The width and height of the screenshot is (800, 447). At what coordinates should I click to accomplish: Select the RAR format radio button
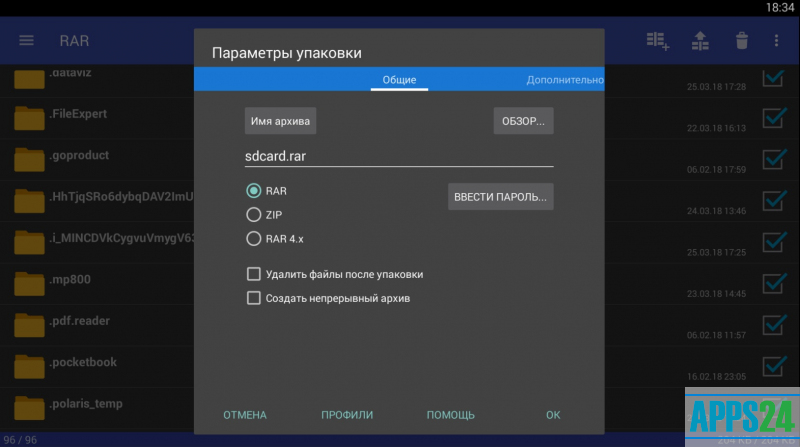point(254,191)
